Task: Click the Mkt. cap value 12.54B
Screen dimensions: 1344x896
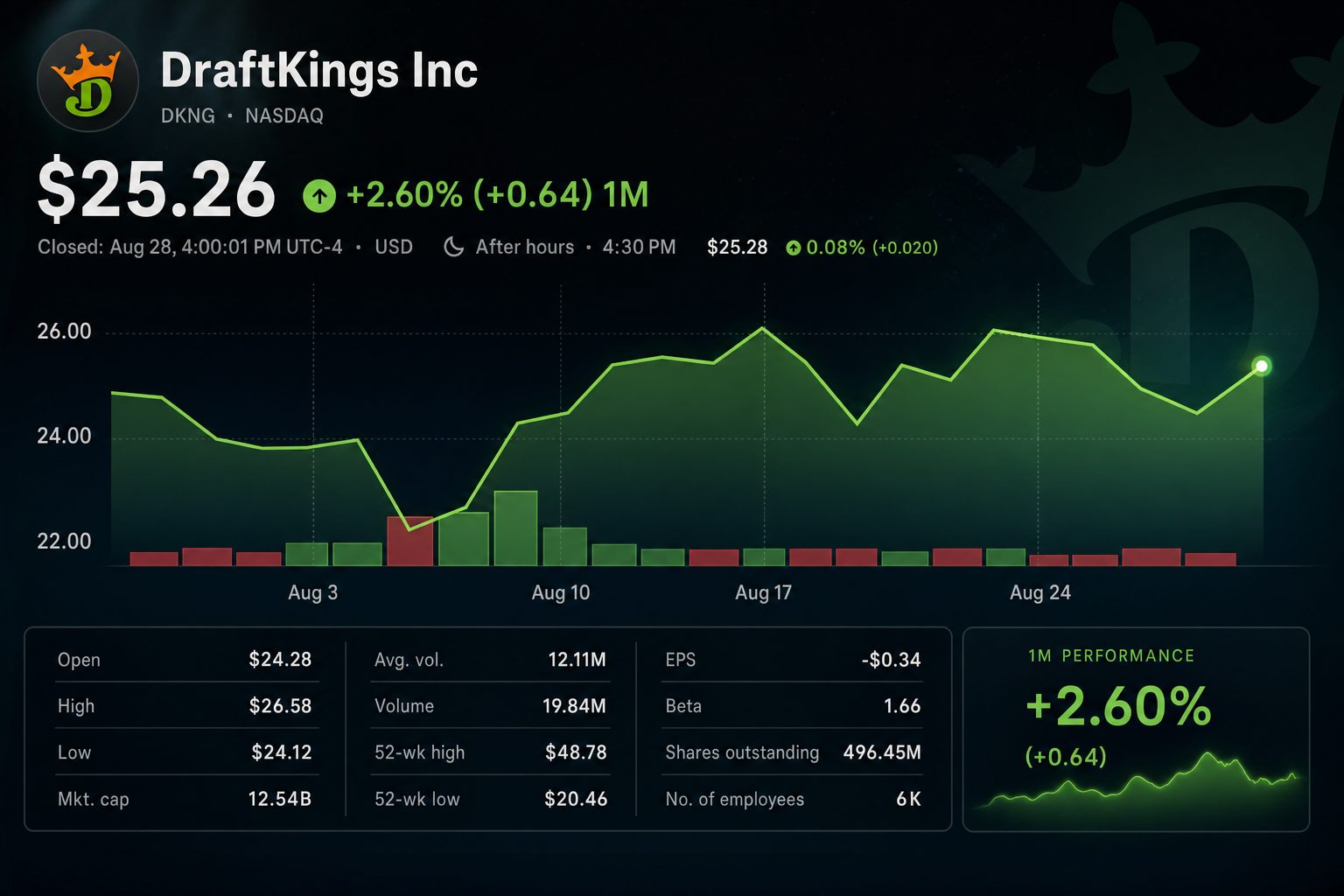Action: coord(280,798)
